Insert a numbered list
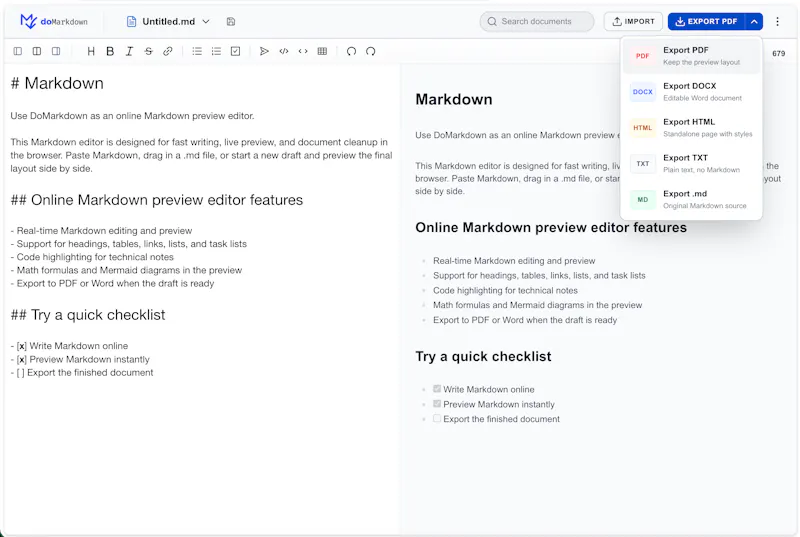 (216, 51)
